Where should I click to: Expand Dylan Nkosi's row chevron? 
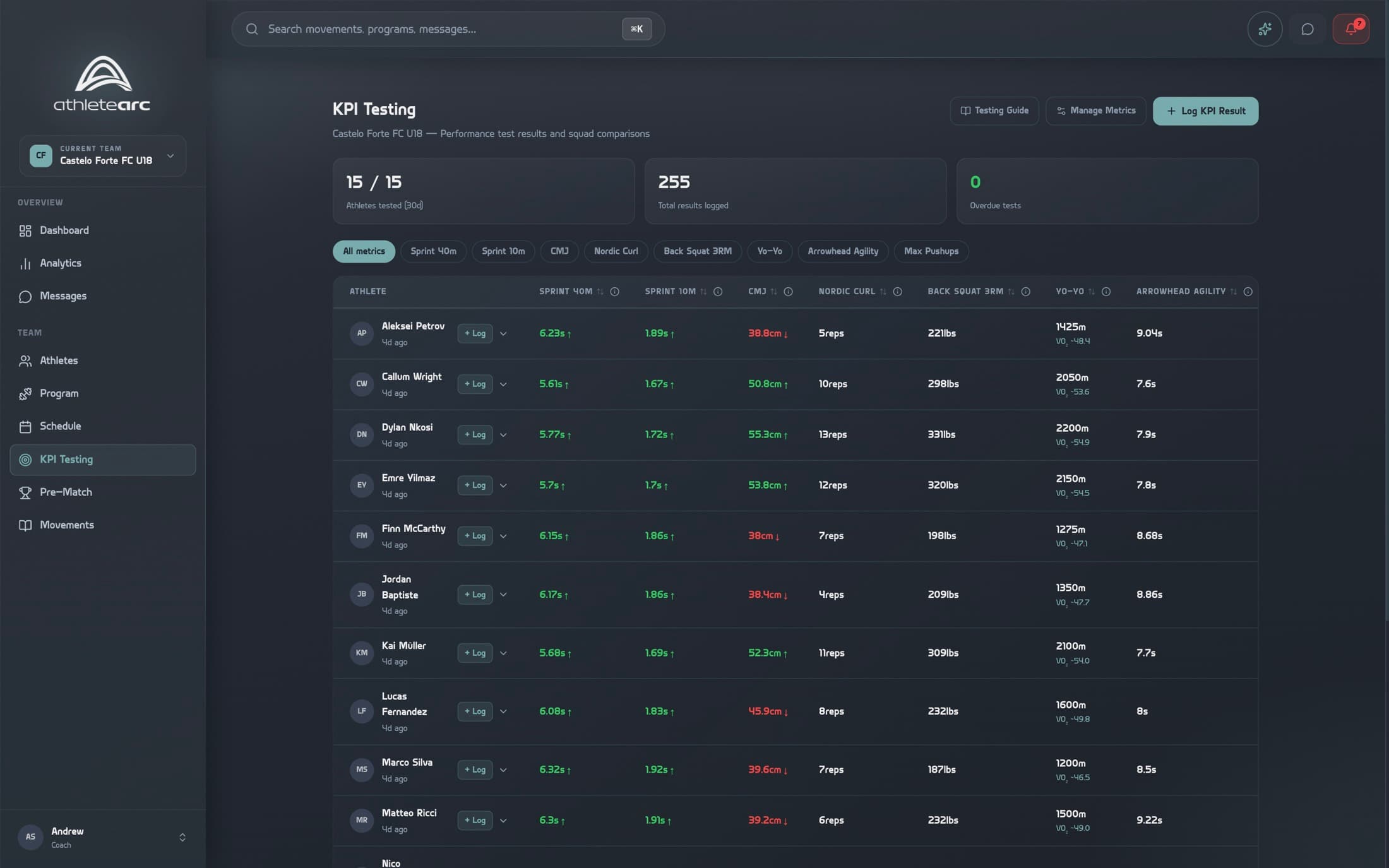[503, 434]
